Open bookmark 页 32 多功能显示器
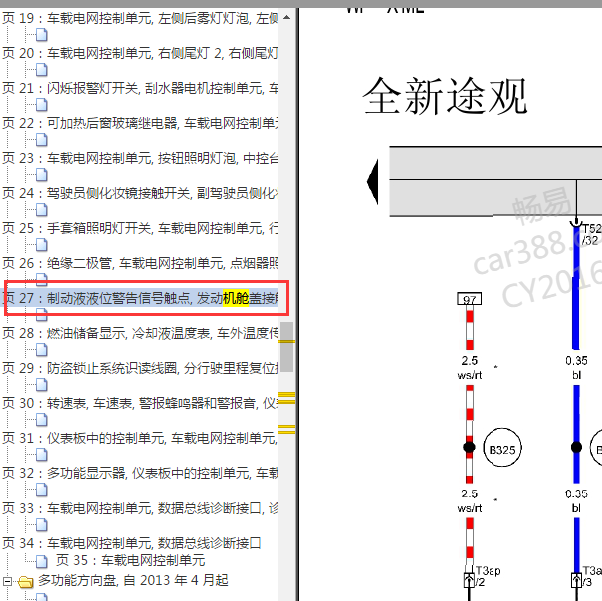The height and width of the screenshot is (601, 602). (140, 473)
